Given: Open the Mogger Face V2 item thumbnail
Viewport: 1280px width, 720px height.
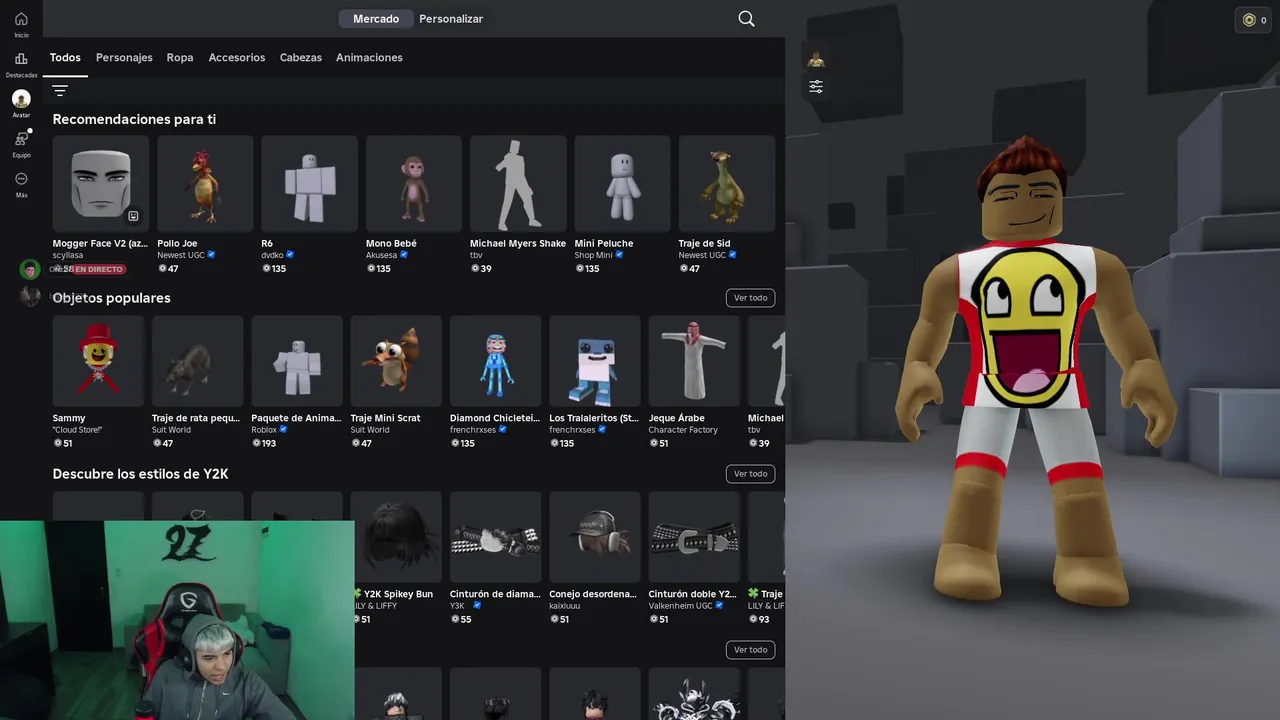Looking at the screenshot, I should (x=101, y=184).
